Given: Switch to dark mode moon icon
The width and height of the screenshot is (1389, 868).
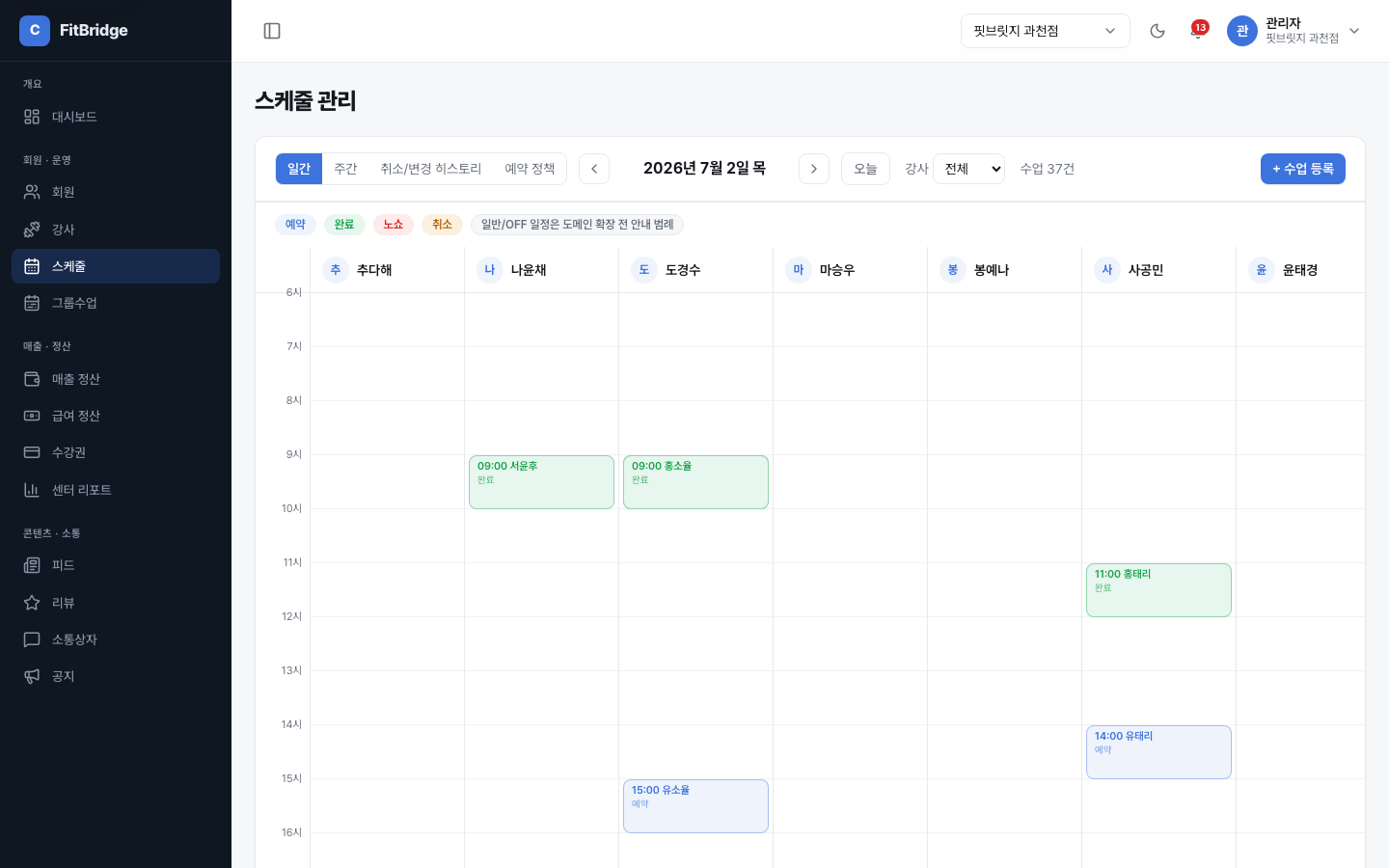Looking at the screenshot, I should tap(1157, 31).
